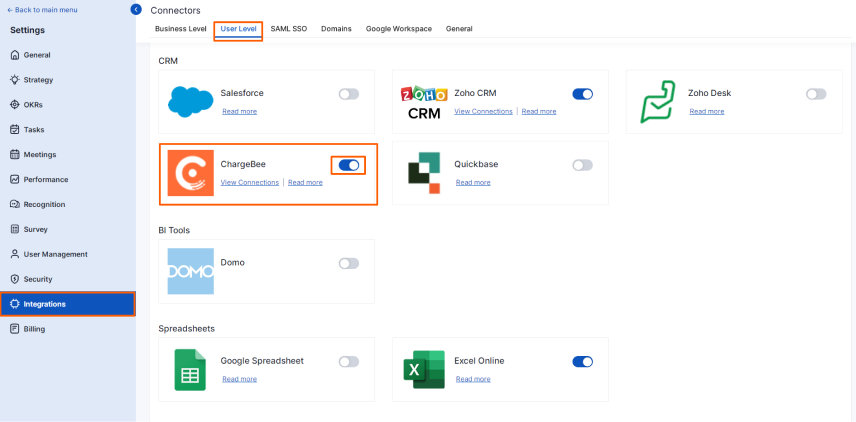Image resolution: width=856 pixels, height=422 pixels.
Task: Open Zoho Desk Read more link
Action: click(706, 111)
